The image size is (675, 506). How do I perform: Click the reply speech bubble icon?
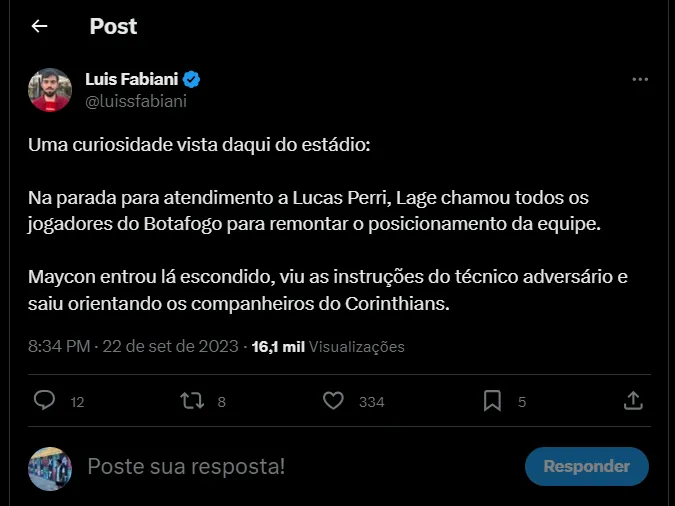tap(44, 401)
